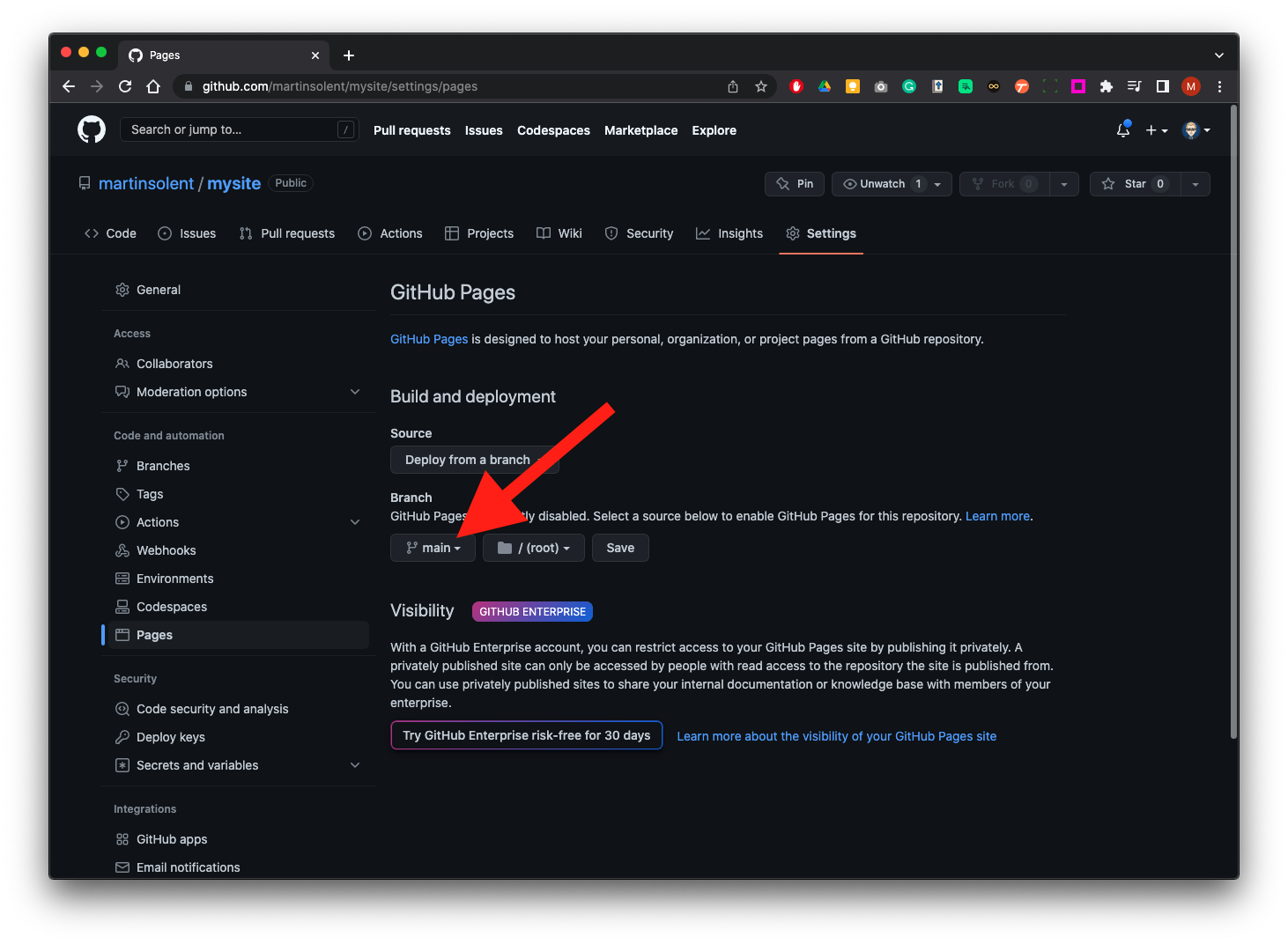Open the notifications bell icon

(x=1122, y=130)
